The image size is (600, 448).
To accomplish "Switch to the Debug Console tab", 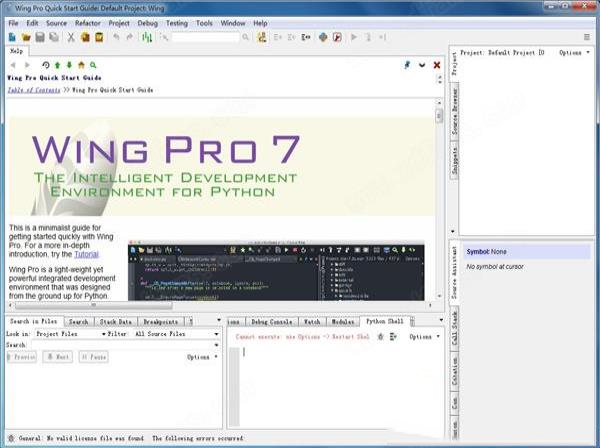I will point(271,322).
